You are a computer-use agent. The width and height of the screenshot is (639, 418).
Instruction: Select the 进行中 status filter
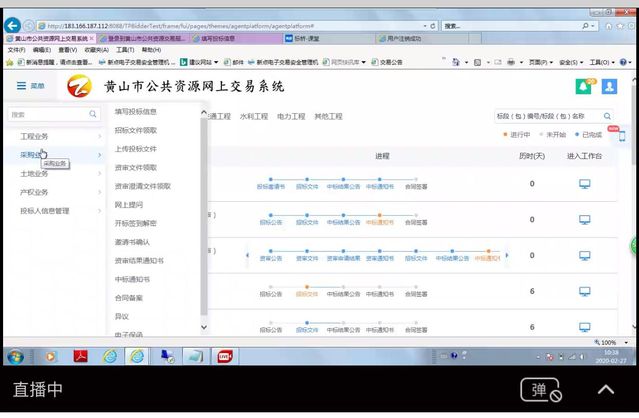point(518,134)
